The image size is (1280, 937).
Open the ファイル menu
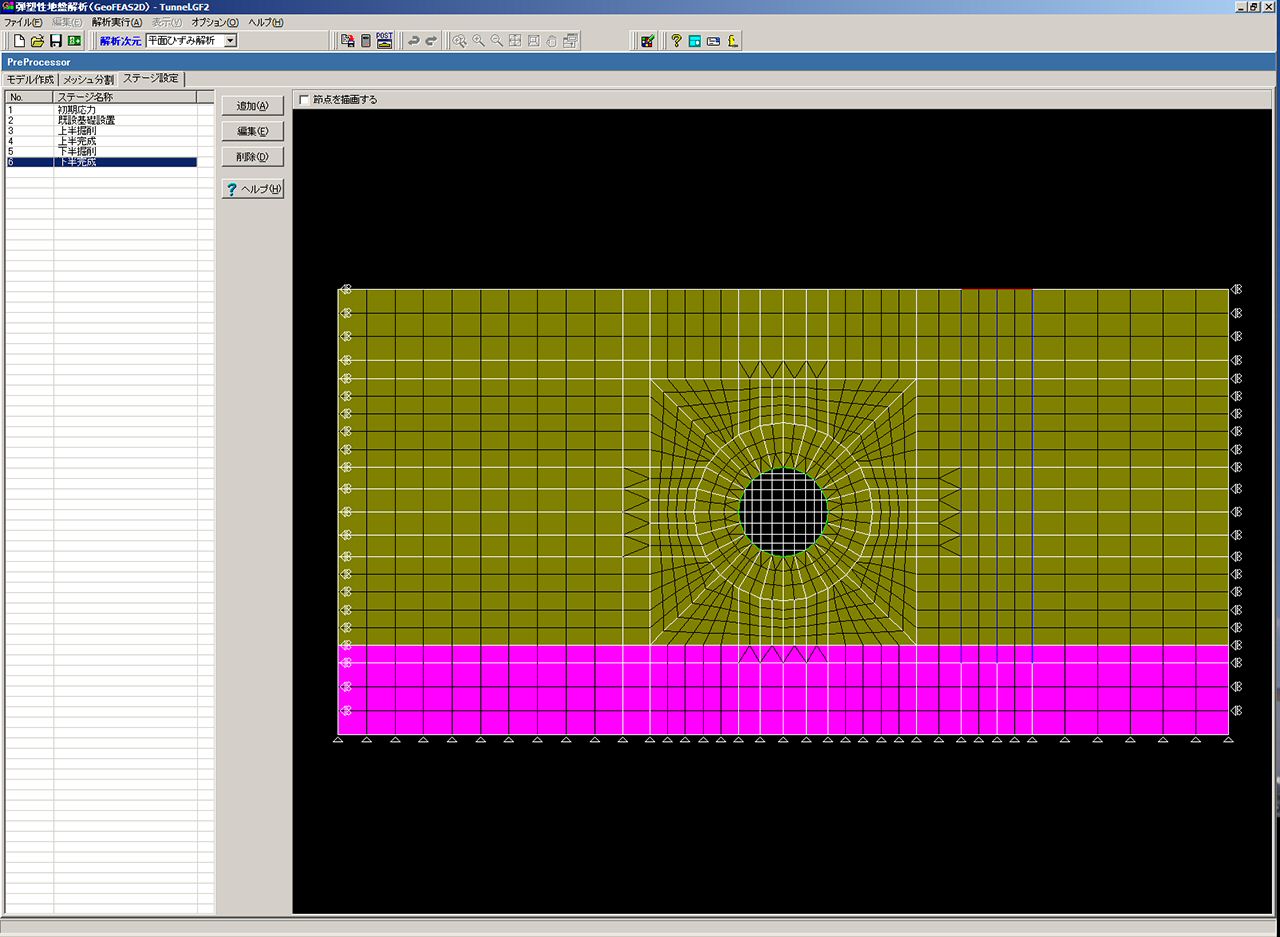(23, 22)
